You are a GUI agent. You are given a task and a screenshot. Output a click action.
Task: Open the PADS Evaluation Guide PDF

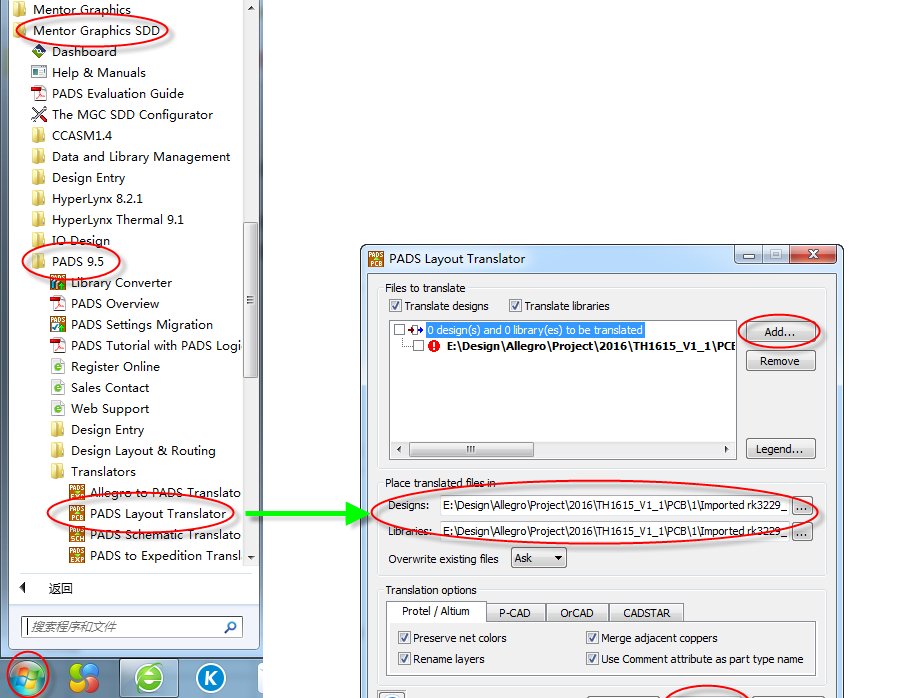[117, 94]
